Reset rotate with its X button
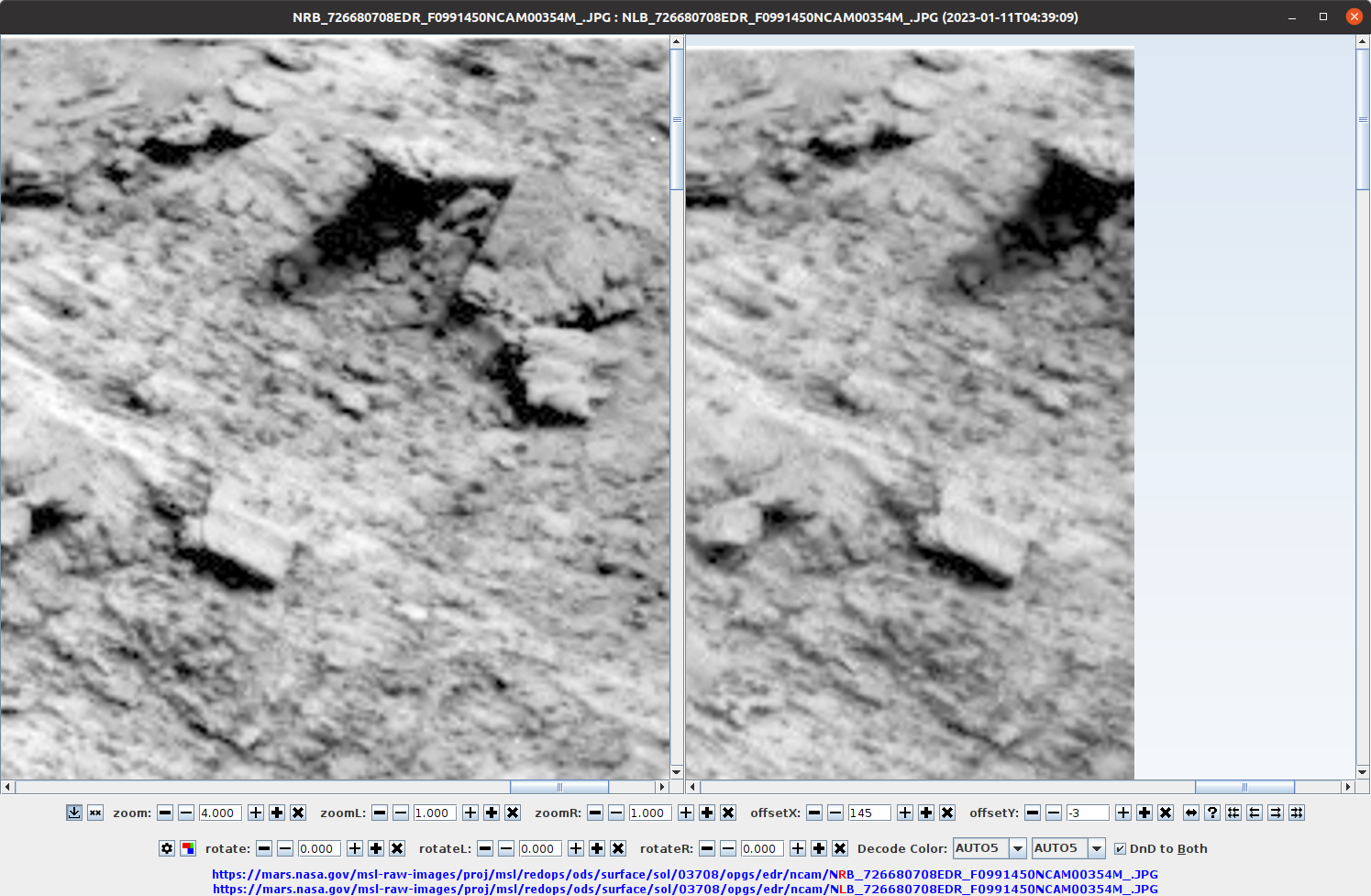The image size is (1371, 896). (x=397, y=848)
